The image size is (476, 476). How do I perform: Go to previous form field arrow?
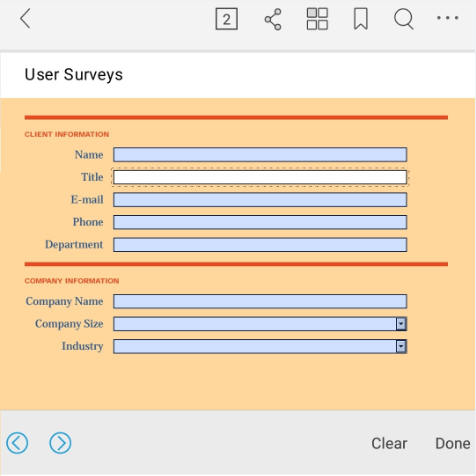point(17,443)
